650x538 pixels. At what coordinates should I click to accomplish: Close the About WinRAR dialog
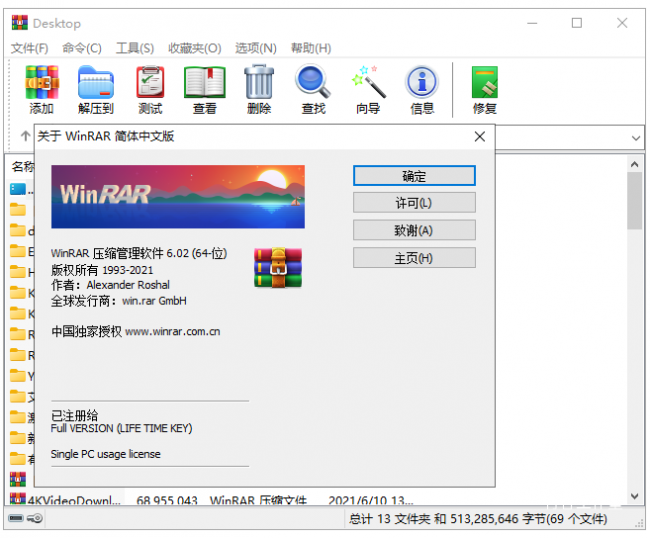480,136
